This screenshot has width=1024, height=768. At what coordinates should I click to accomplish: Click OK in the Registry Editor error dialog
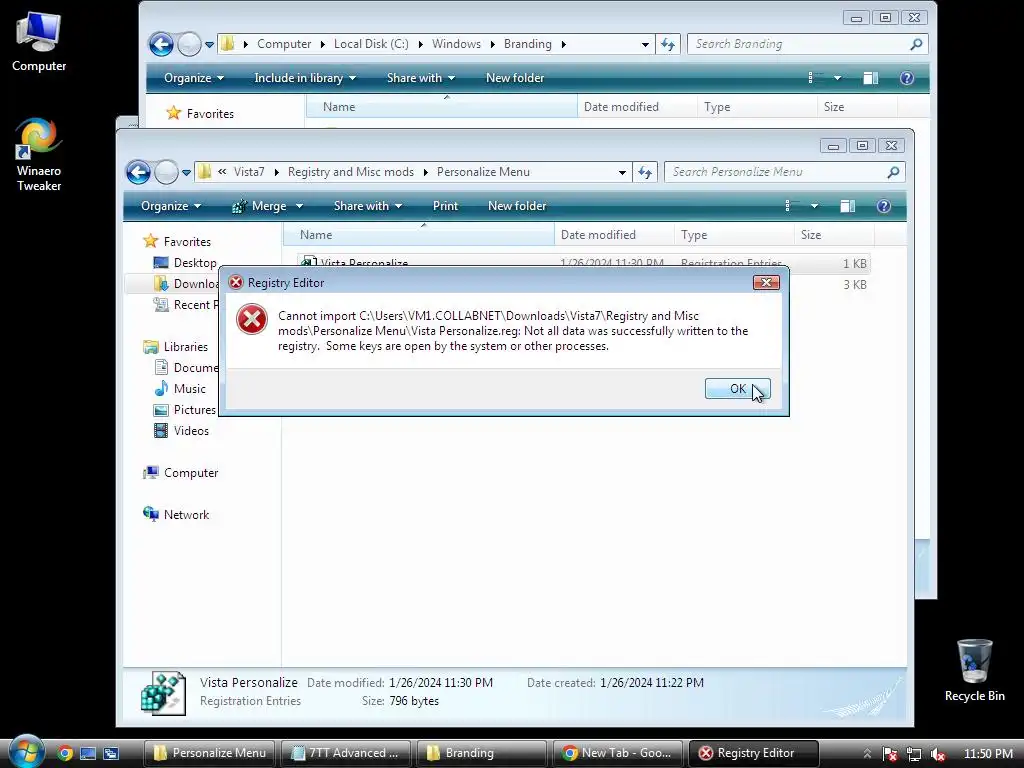coord(737,389)
